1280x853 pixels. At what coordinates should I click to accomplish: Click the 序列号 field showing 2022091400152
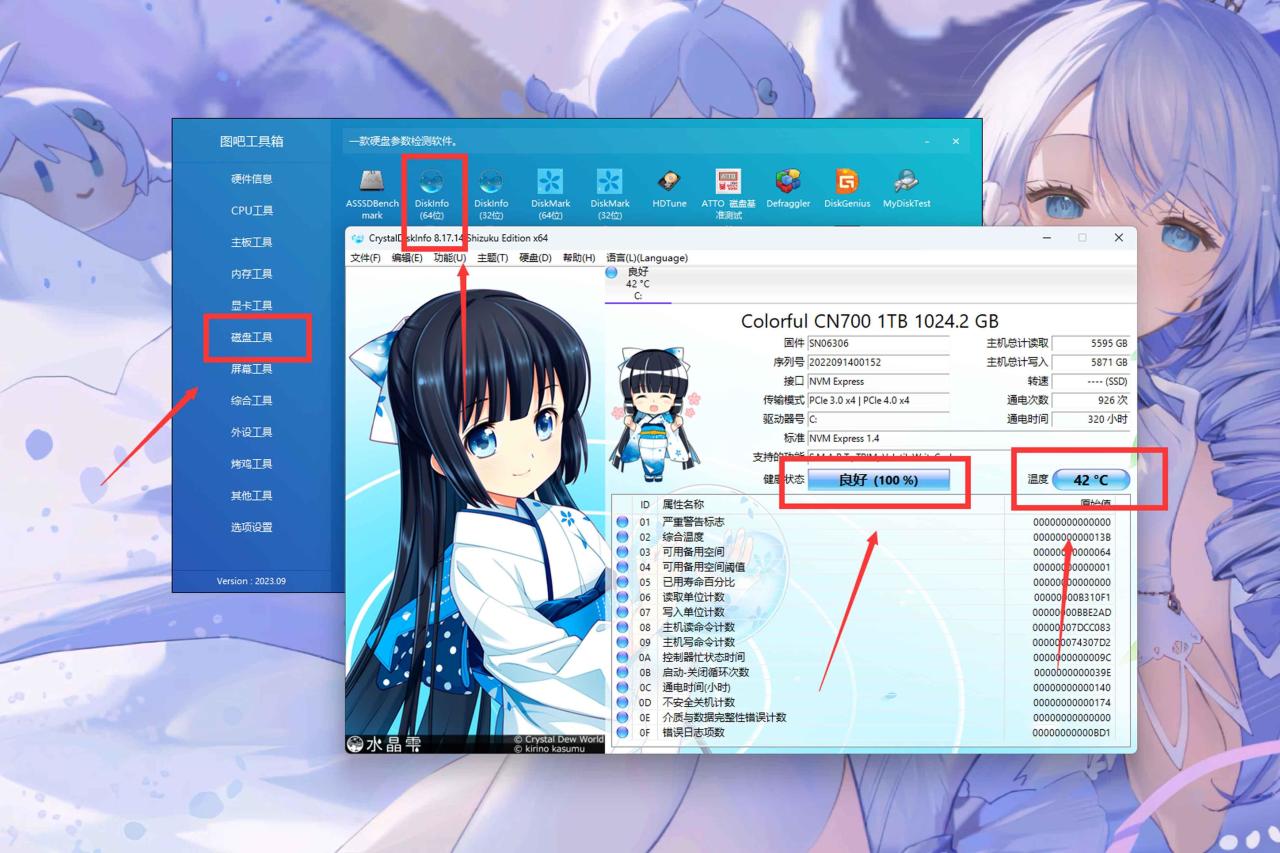[878, 362]
